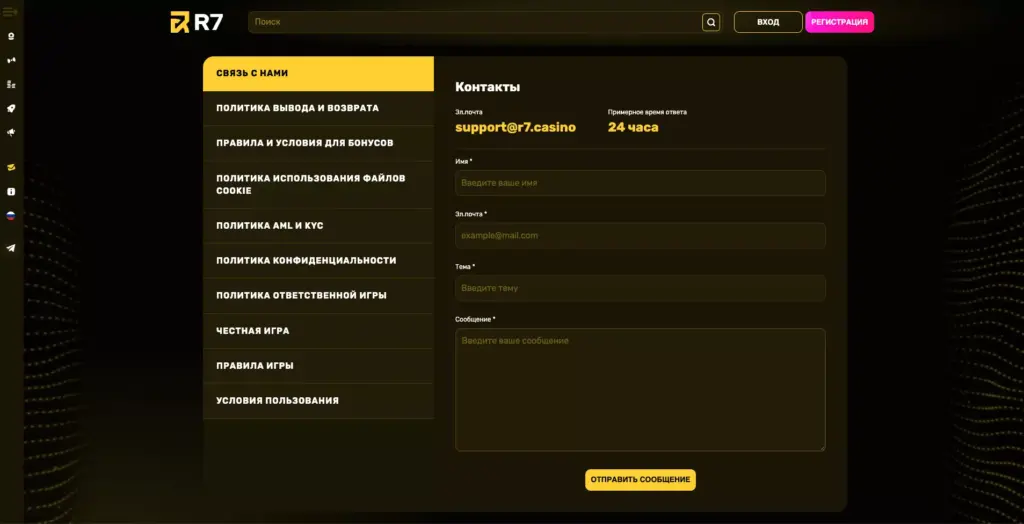Viewport: 1024px width, 524px height.
Task: Open Политика вывода и возврата section
Action: 318,108
